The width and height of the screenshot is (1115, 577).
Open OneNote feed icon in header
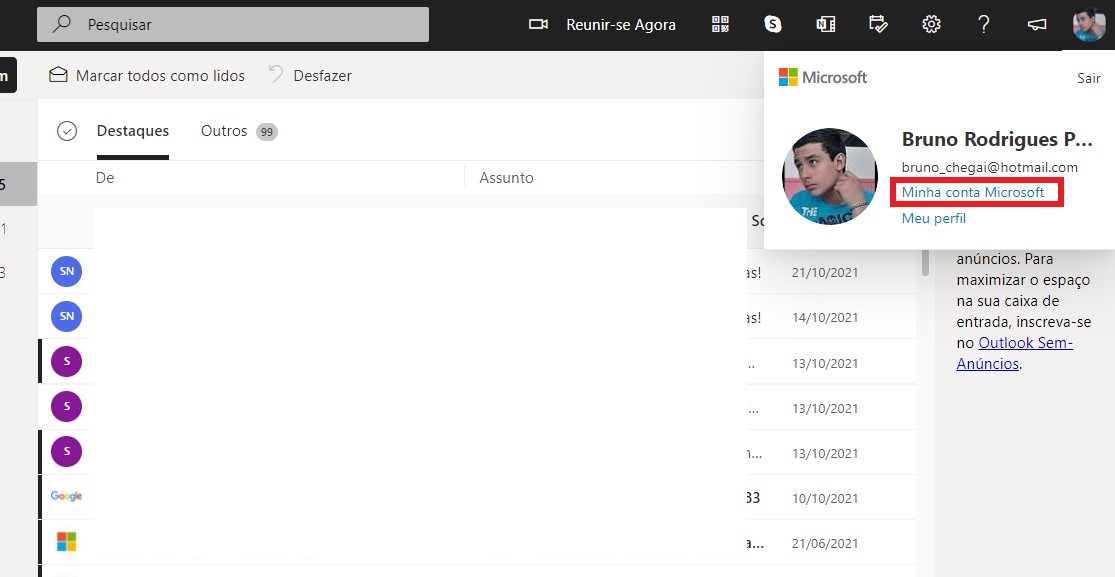[x=825, y=24]
